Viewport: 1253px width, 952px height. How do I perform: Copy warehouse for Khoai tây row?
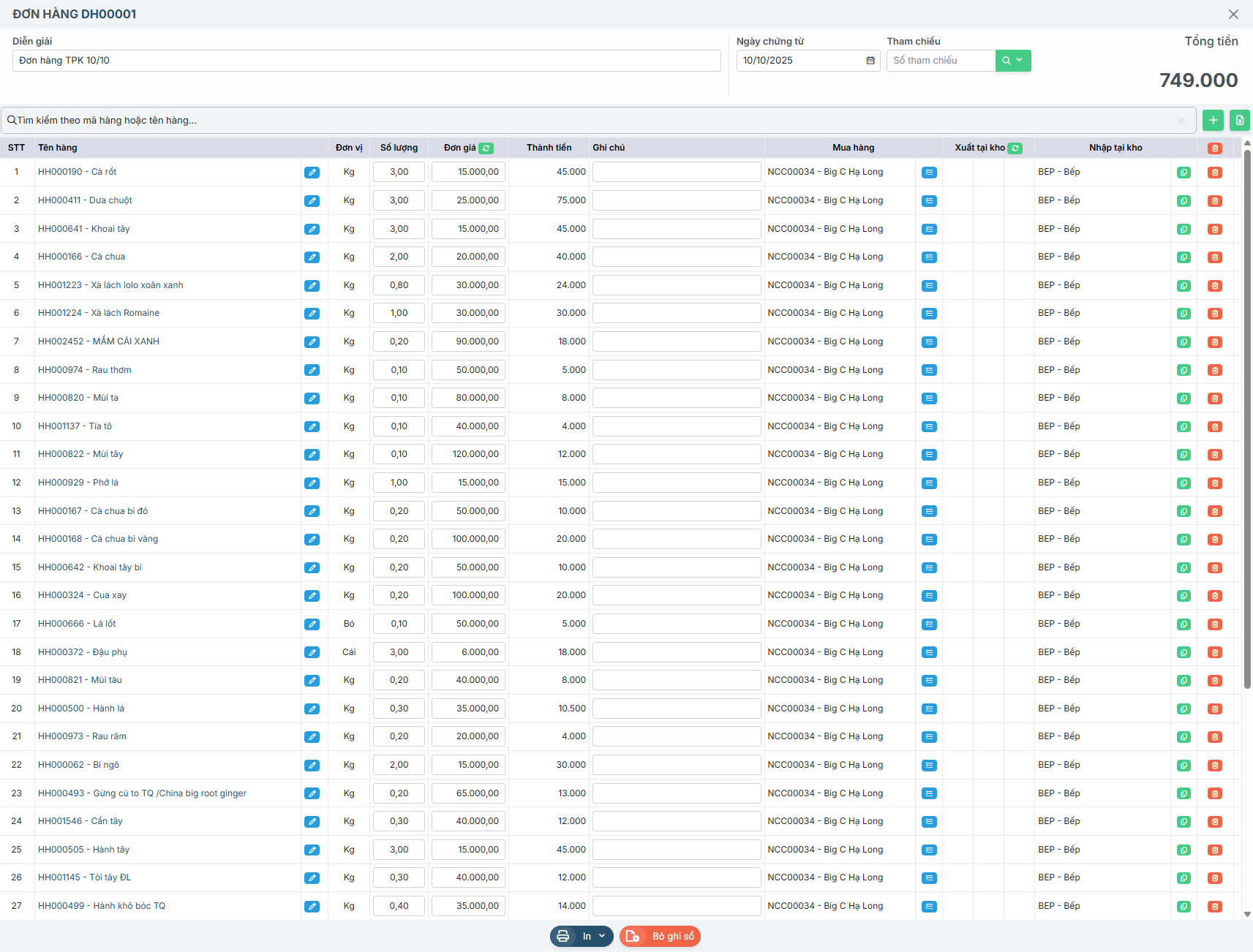click(1184, 230)
